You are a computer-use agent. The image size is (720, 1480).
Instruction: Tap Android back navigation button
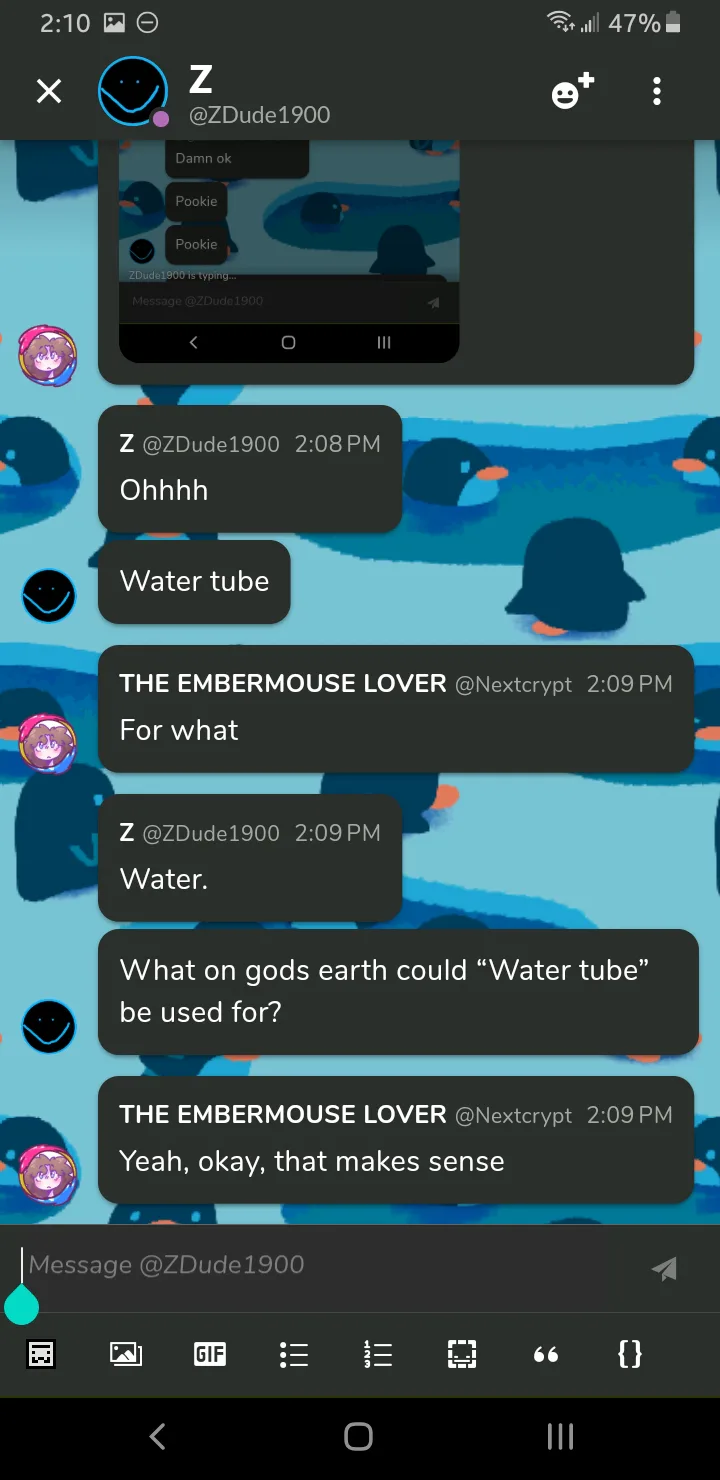pos(157,1437)
